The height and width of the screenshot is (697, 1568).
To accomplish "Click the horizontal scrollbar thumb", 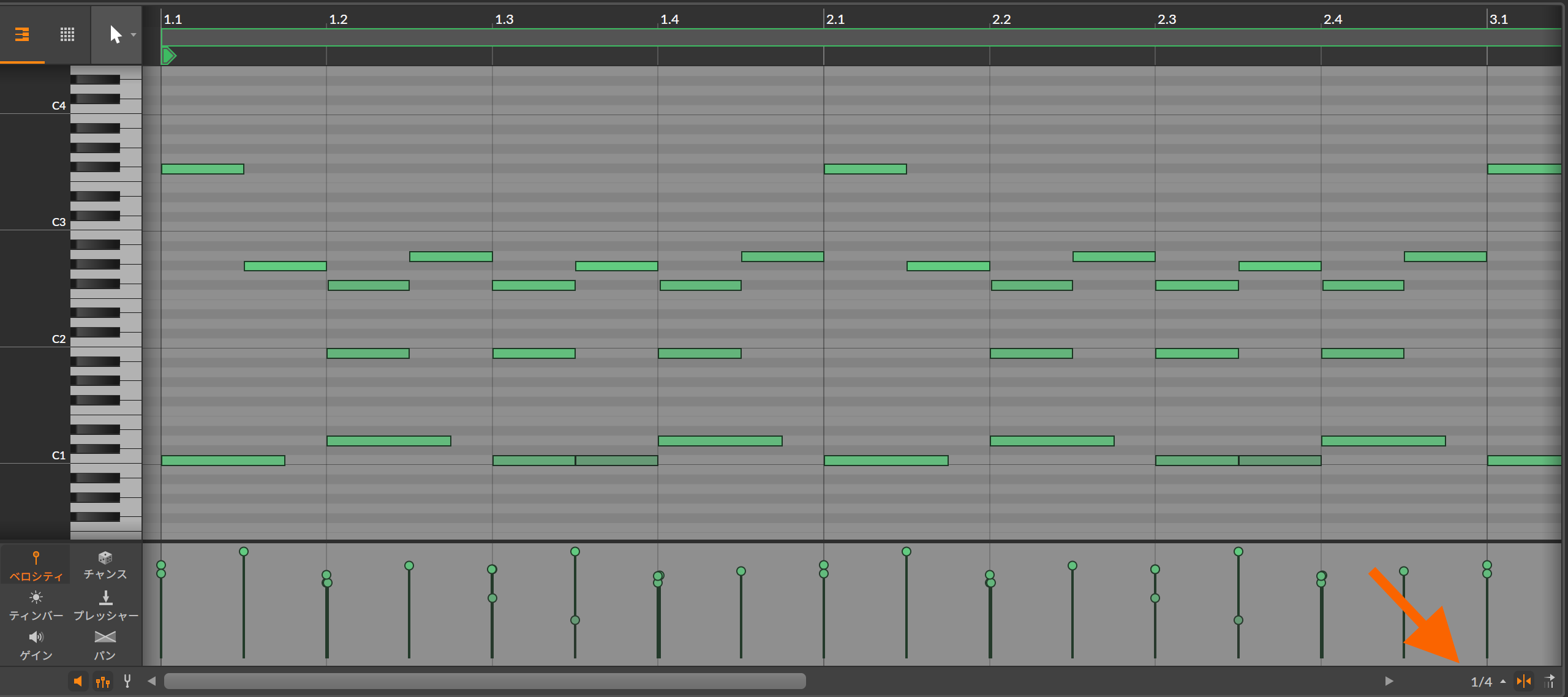I will (x=484, y=681).
